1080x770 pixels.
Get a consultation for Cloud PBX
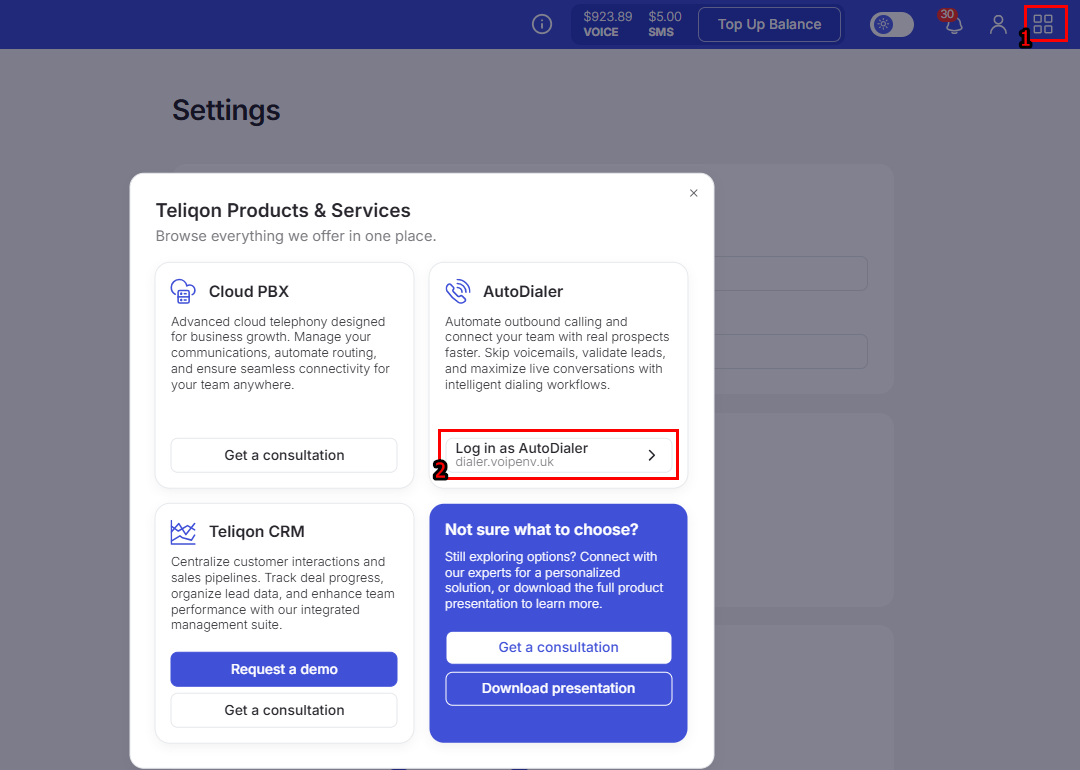point(284,455)
